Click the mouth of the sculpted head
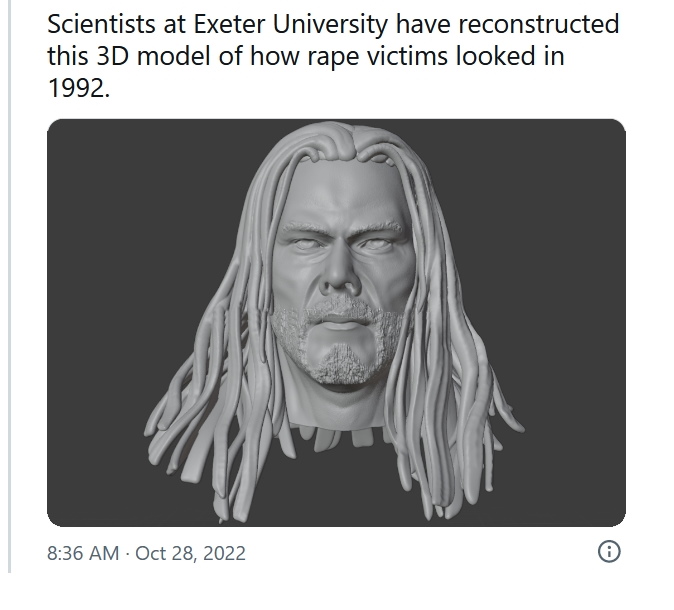The height and width of the screenshot is (610, 674). [342, 322]
